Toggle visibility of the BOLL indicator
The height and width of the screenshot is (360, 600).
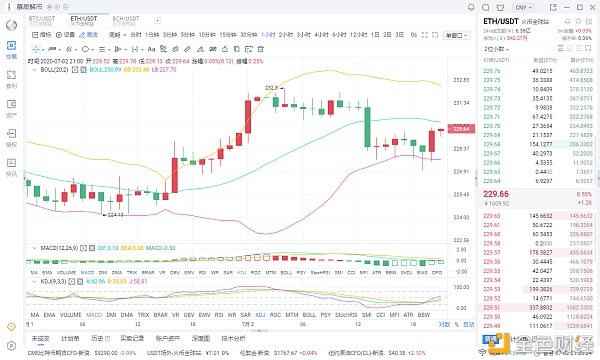pyautogui.click(x=75, y=70)
